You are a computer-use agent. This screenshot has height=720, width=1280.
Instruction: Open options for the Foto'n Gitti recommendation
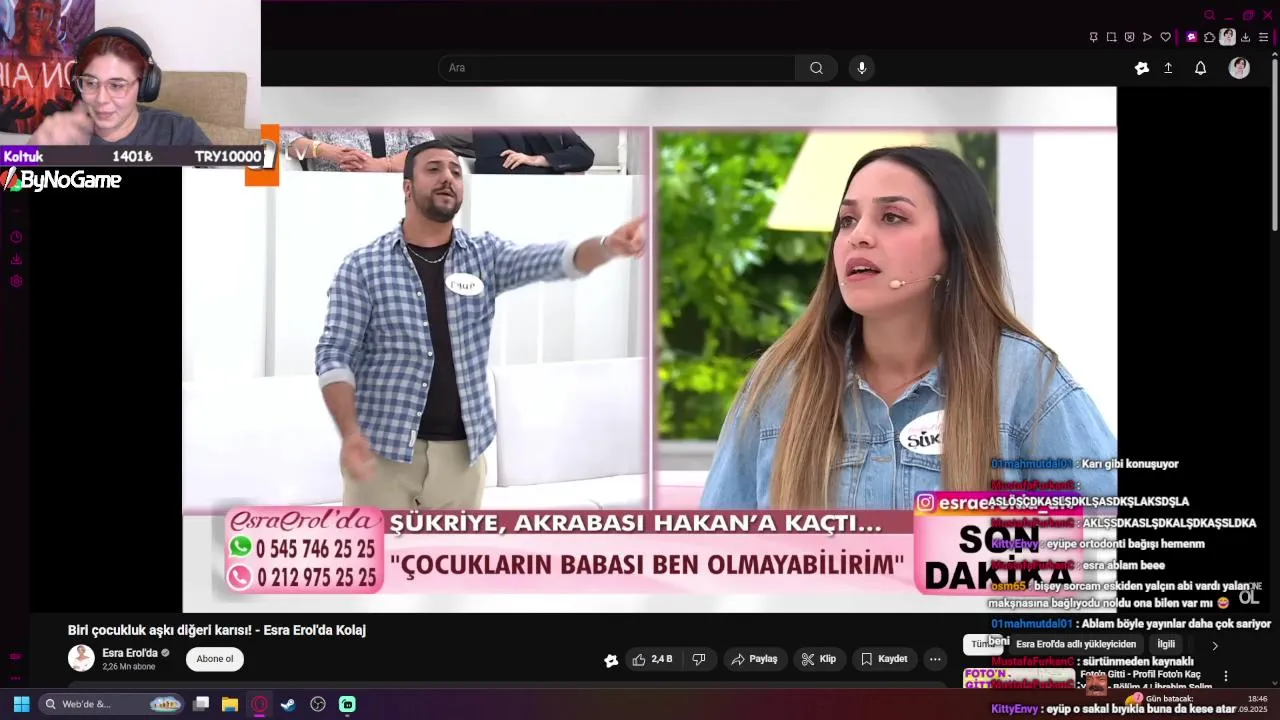1226,677
